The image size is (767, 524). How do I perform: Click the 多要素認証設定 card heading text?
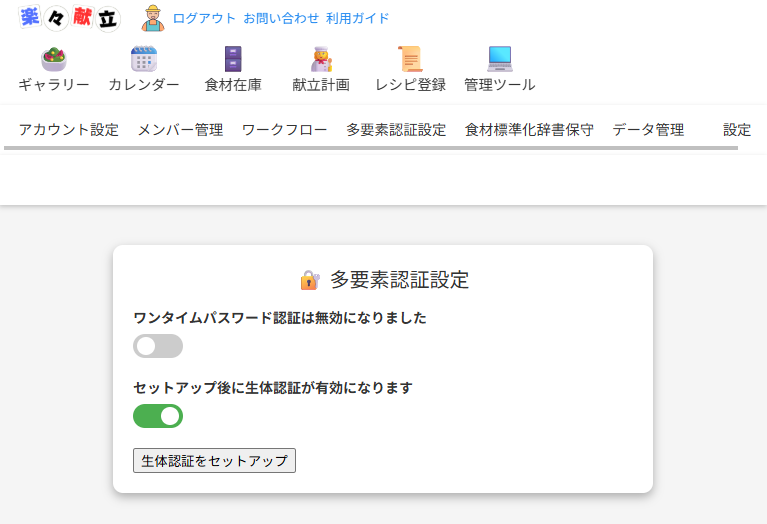[400, 280]
